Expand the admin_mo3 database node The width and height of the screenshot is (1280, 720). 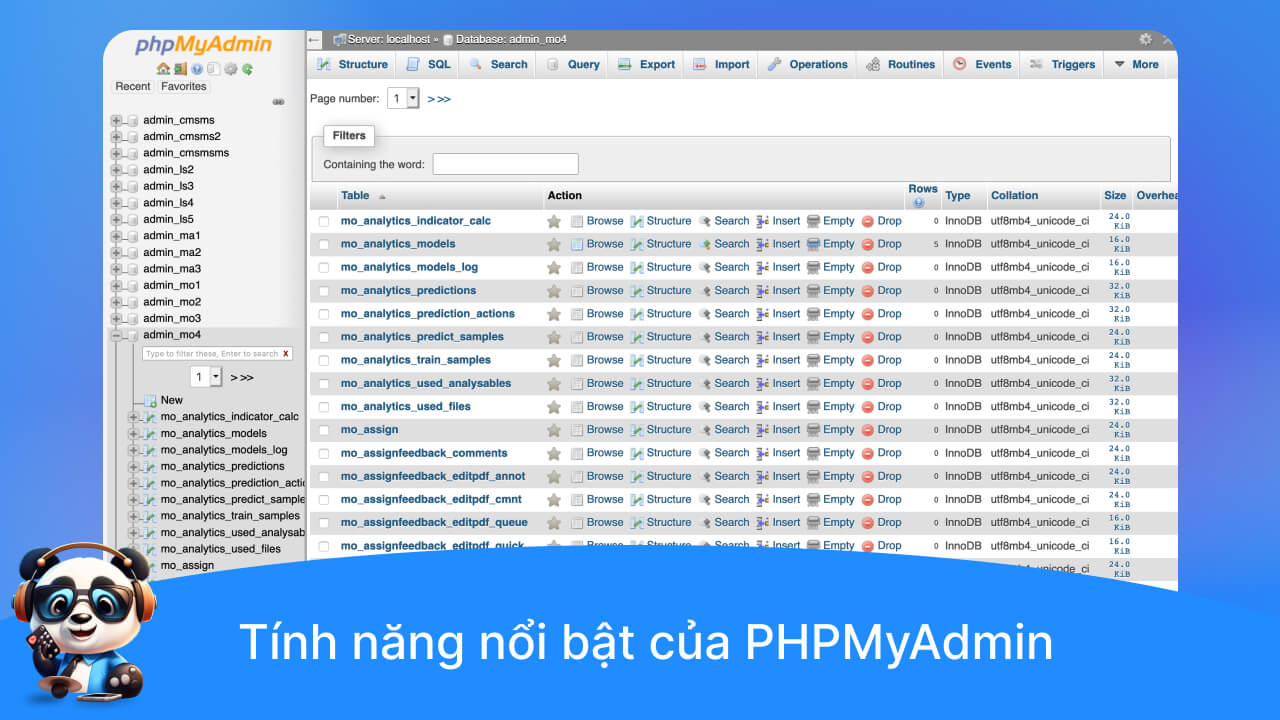[116, 318]
